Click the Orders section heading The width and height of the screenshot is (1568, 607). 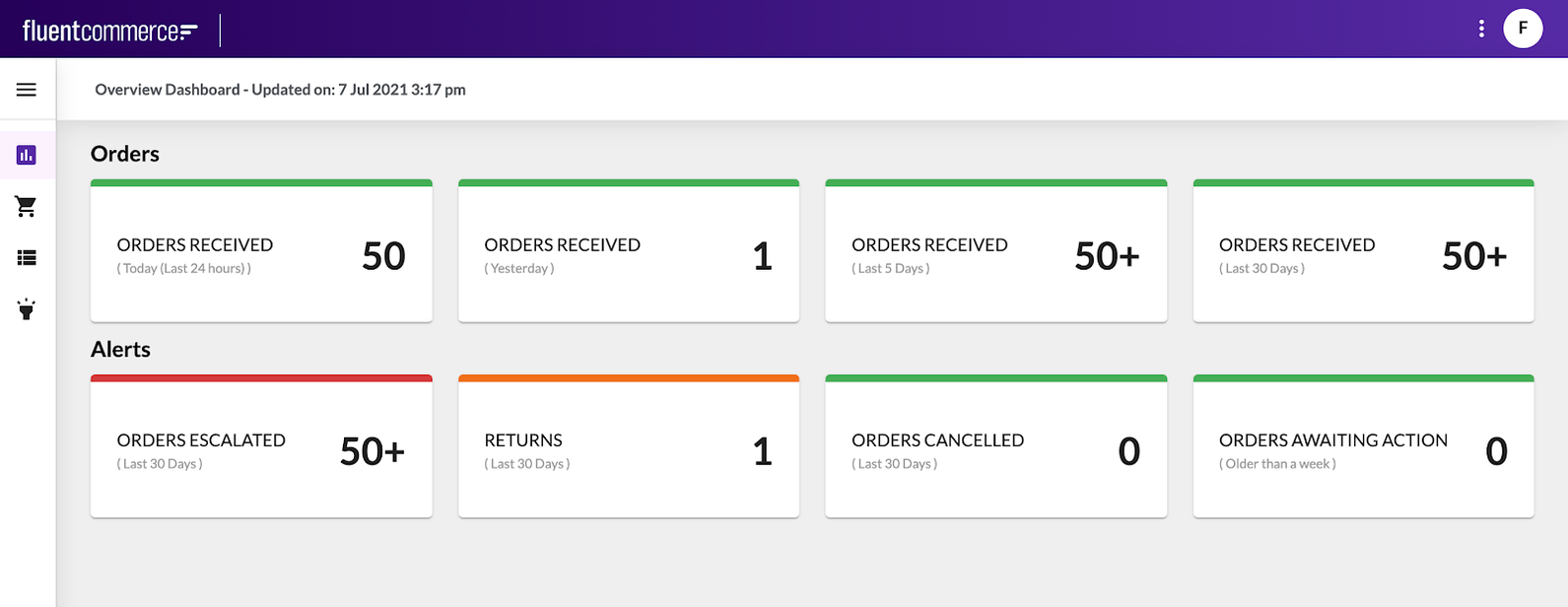click(125, 154)
